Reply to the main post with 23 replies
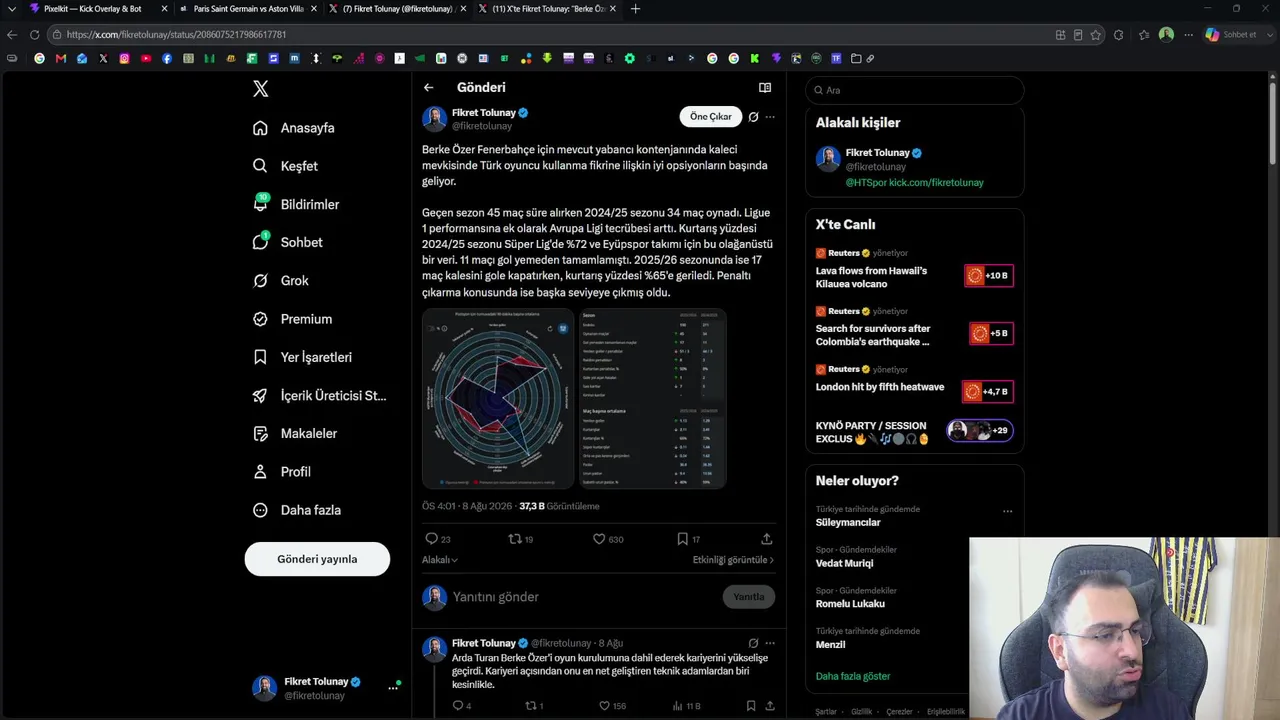This screenshot has width=1280, height=720. tap(438, 539)
